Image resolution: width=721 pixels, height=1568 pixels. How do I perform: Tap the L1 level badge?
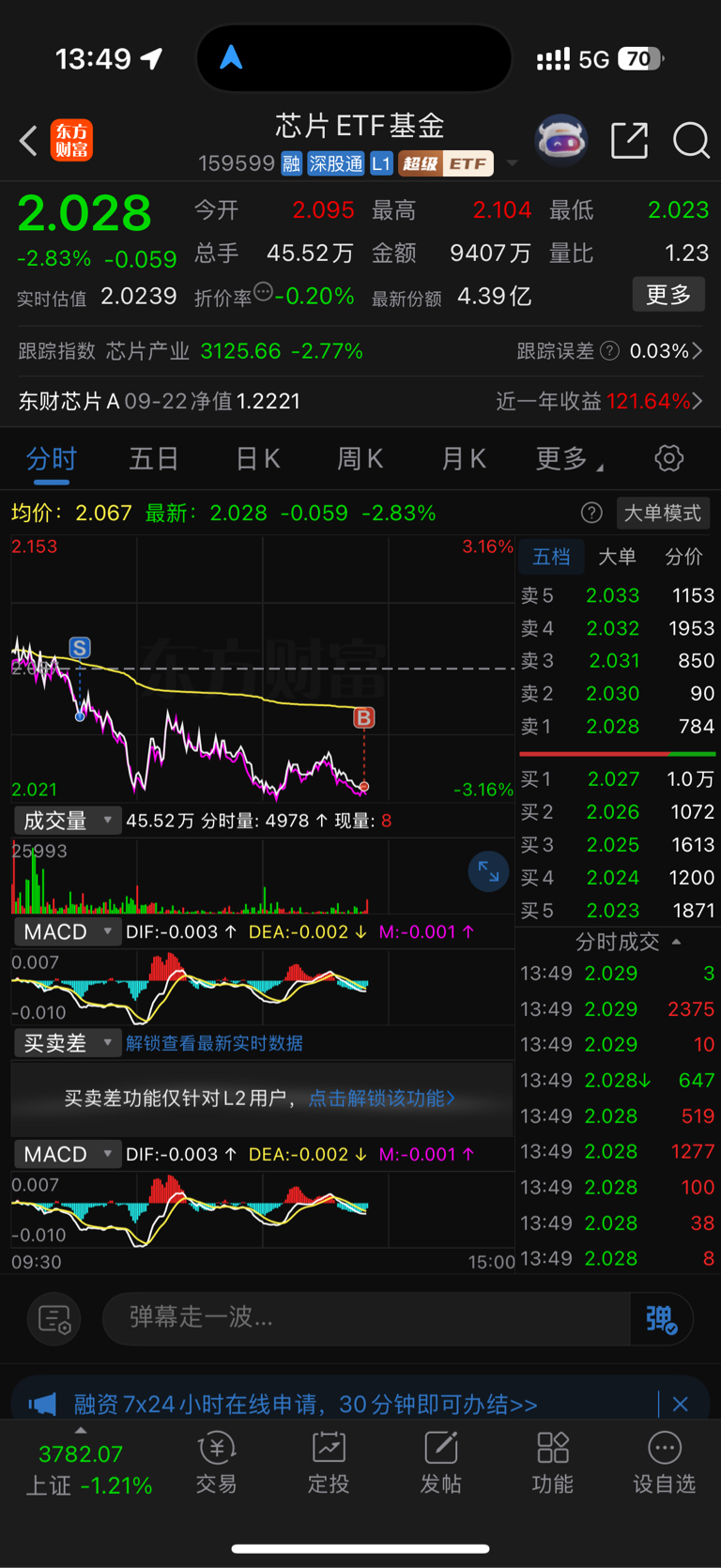pyautogui.click(x=380, y=164)
